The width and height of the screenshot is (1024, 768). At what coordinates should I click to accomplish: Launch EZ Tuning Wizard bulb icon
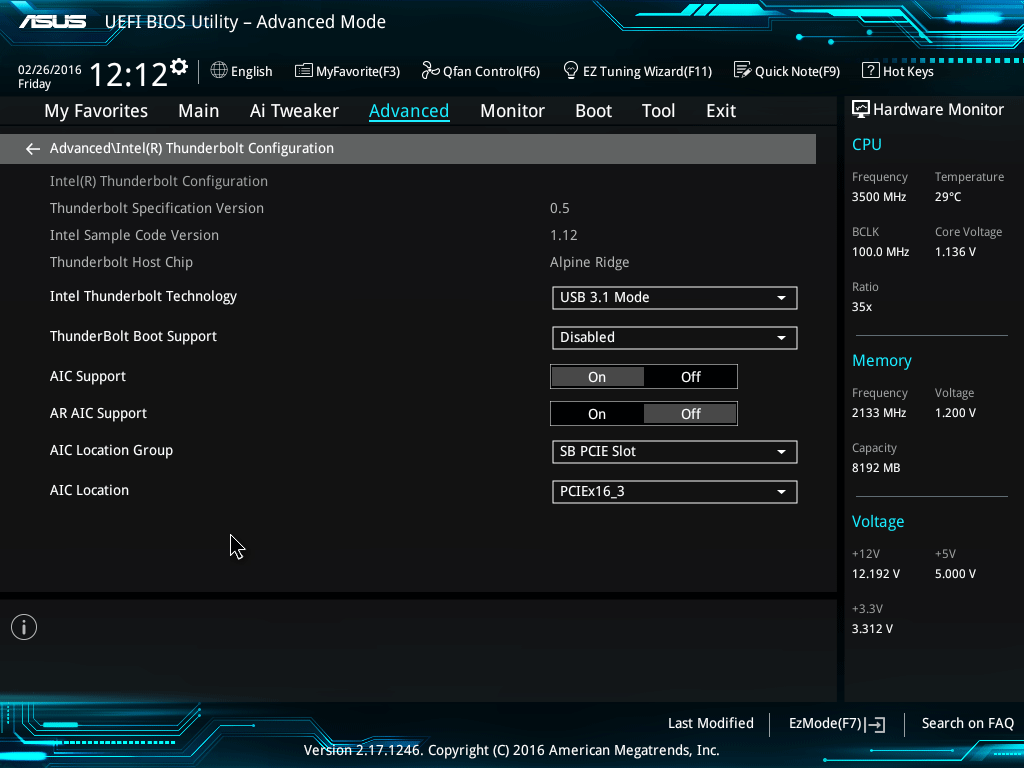(571, 70)
